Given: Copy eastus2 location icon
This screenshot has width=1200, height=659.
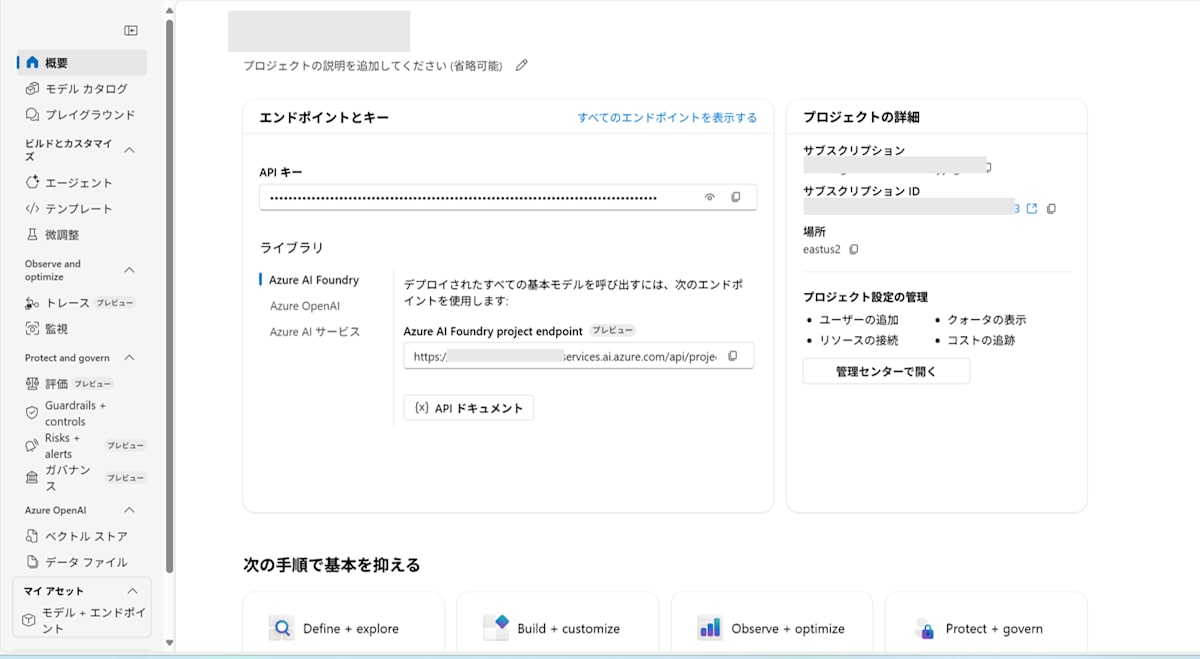Looking at the screenshot, I should (x=853, y=249).
